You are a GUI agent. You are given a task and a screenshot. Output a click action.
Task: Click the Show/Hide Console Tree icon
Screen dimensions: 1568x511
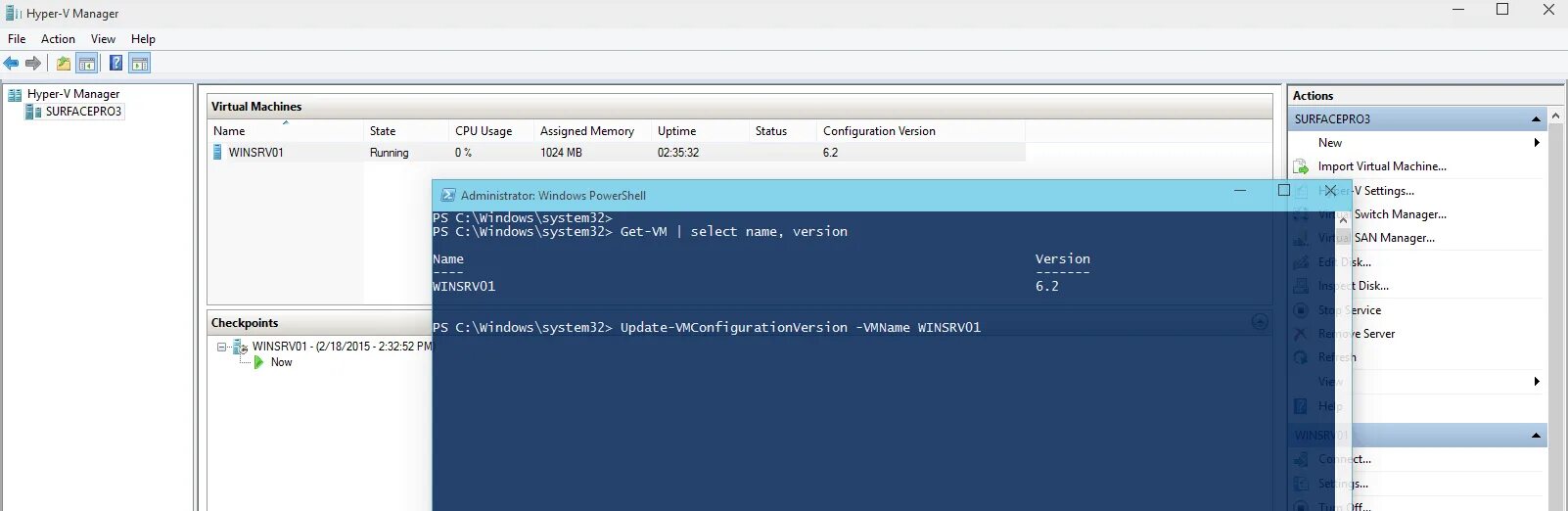click(x=87, y=64)
